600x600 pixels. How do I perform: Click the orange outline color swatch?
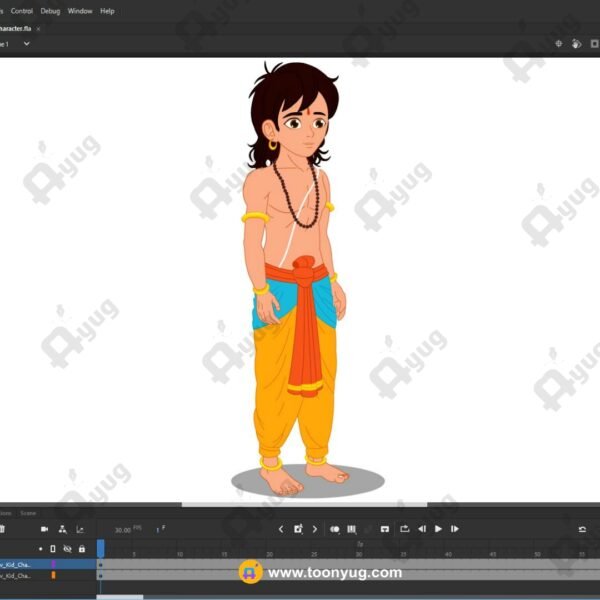pyautogui.click(x=54, y=575)
